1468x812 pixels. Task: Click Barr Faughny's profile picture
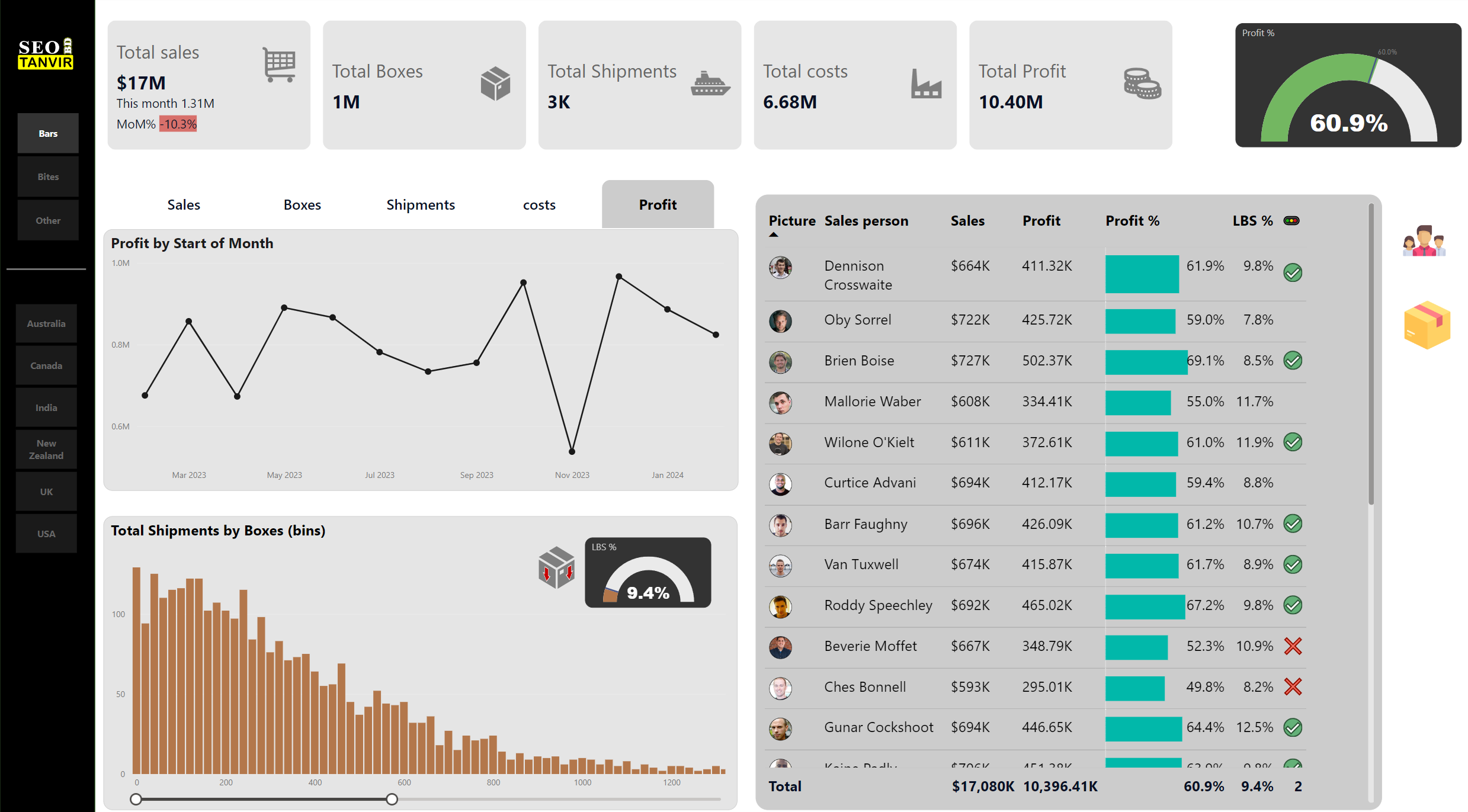tap(780, 525)
